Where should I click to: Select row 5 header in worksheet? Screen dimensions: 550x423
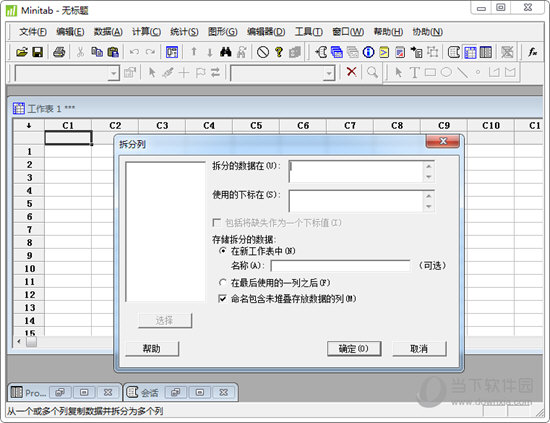29,203
